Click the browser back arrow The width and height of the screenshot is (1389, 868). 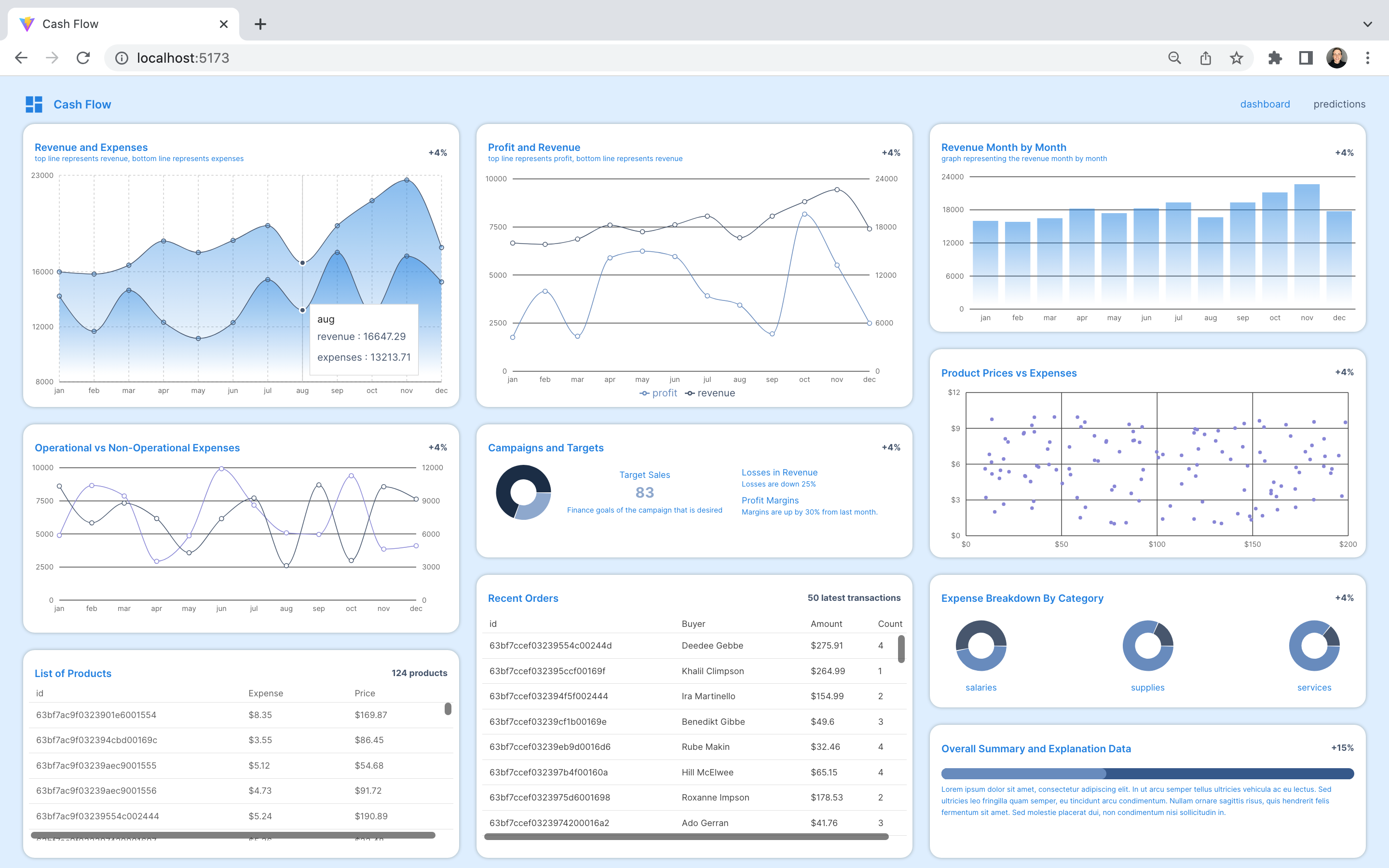click(x=21, y=58)
